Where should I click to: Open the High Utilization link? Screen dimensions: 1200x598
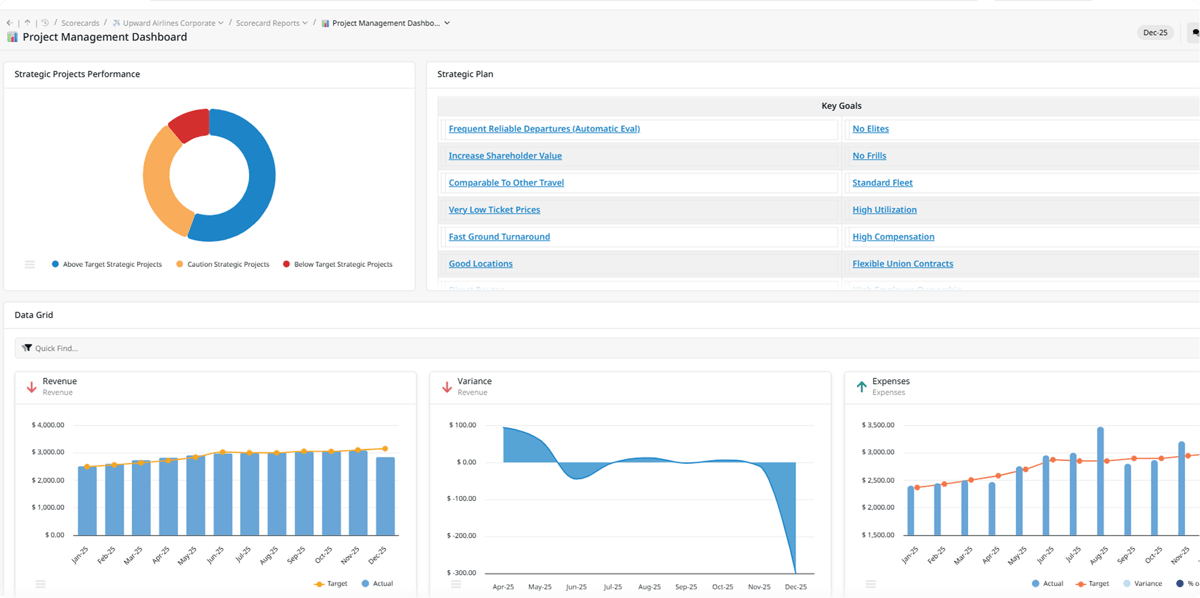tap(884, 210)
